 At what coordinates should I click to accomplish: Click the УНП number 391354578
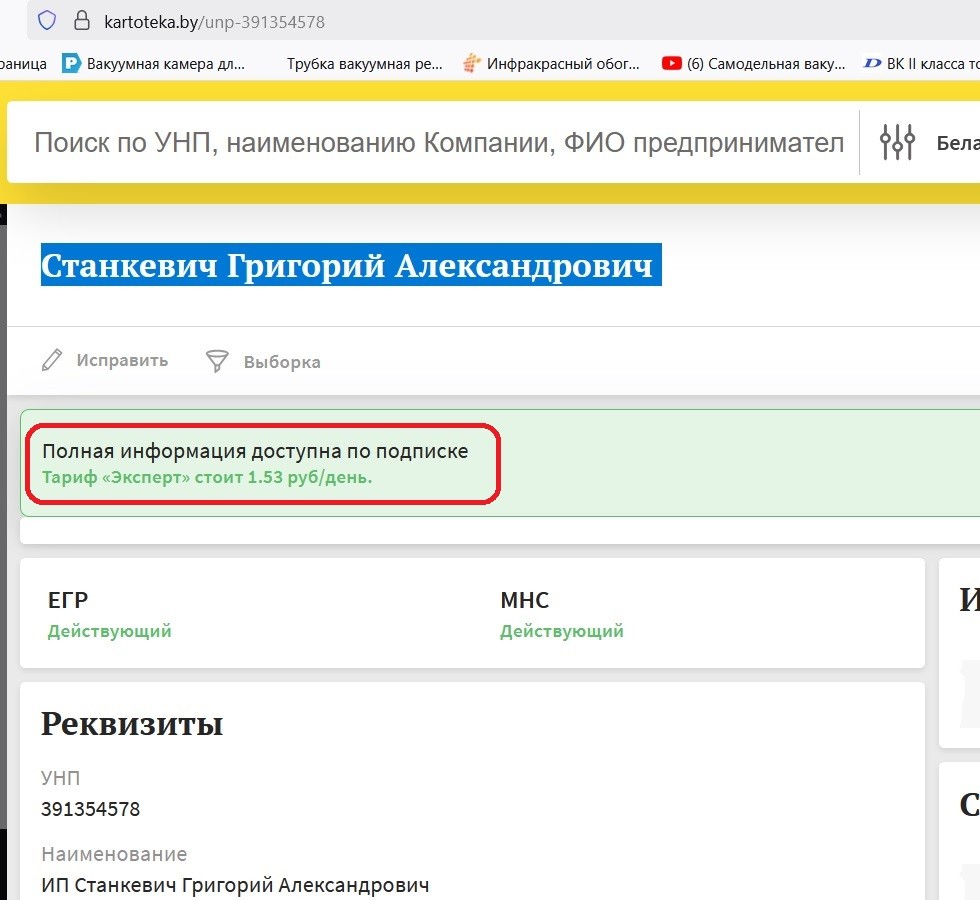click(x=91, y=809)
